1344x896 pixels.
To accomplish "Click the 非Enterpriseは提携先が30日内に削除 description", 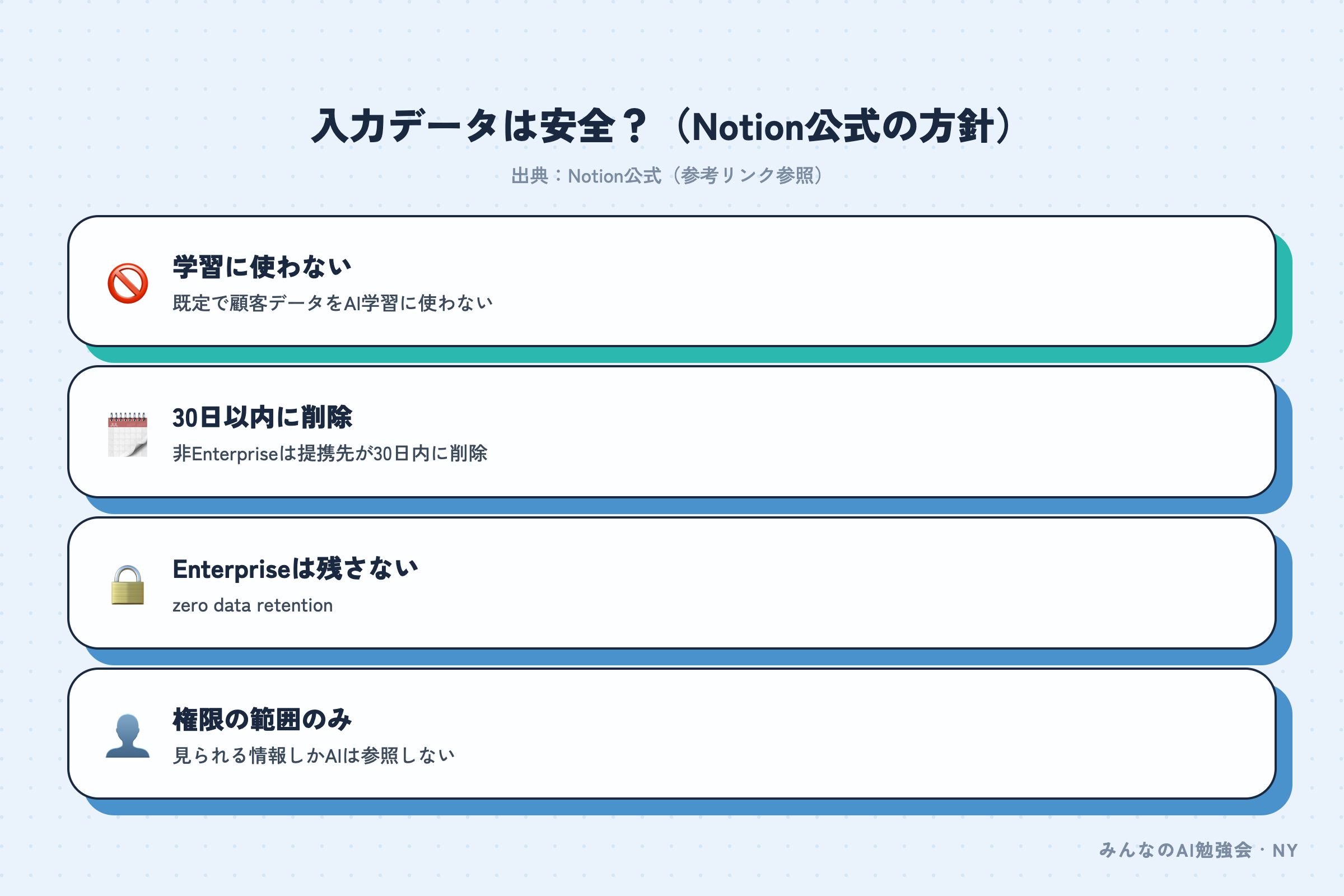I will pos(330,454).
